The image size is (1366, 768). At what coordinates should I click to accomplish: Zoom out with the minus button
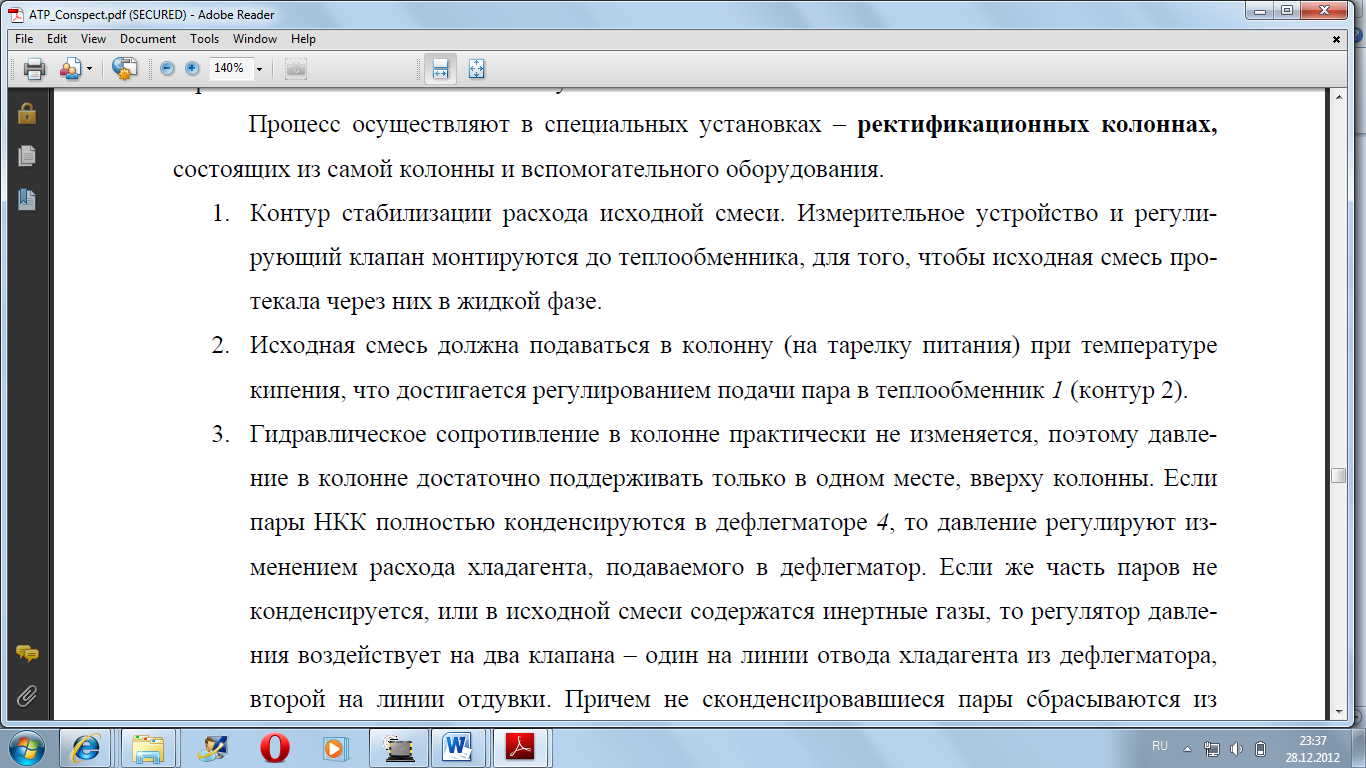(167, 69)
